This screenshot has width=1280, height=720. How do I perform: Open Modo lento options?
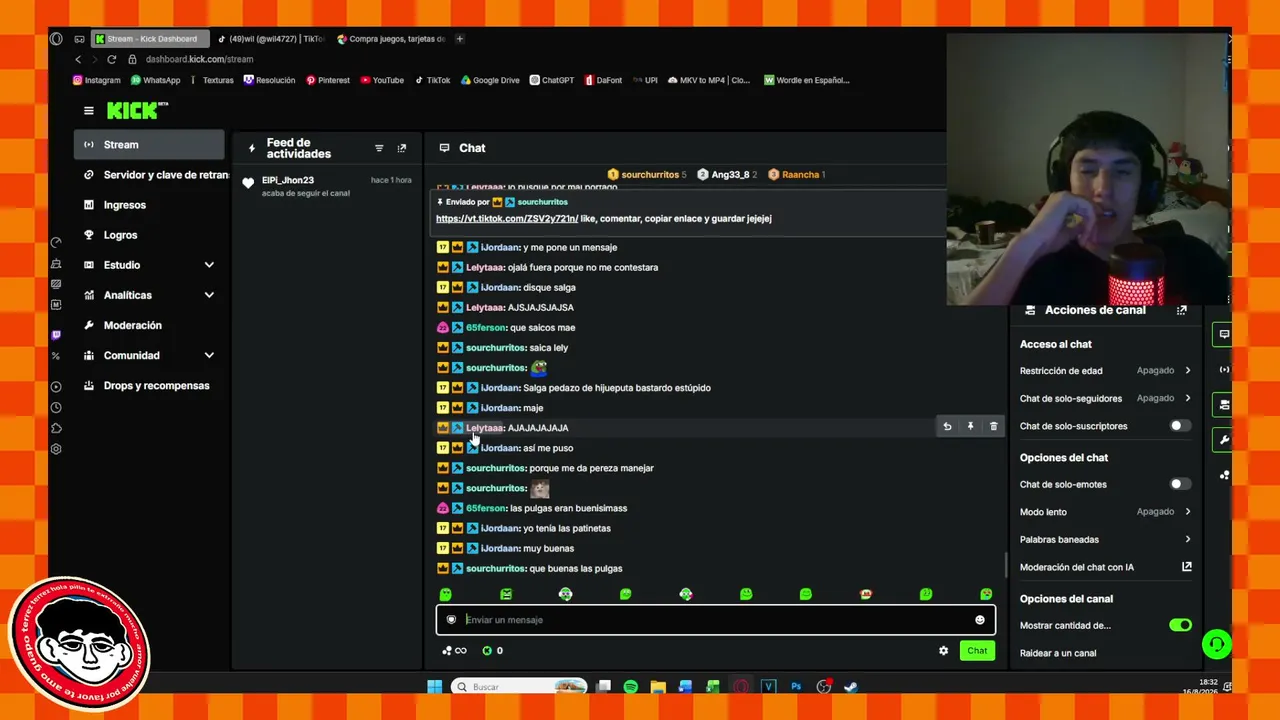(x=1106, y=512)
